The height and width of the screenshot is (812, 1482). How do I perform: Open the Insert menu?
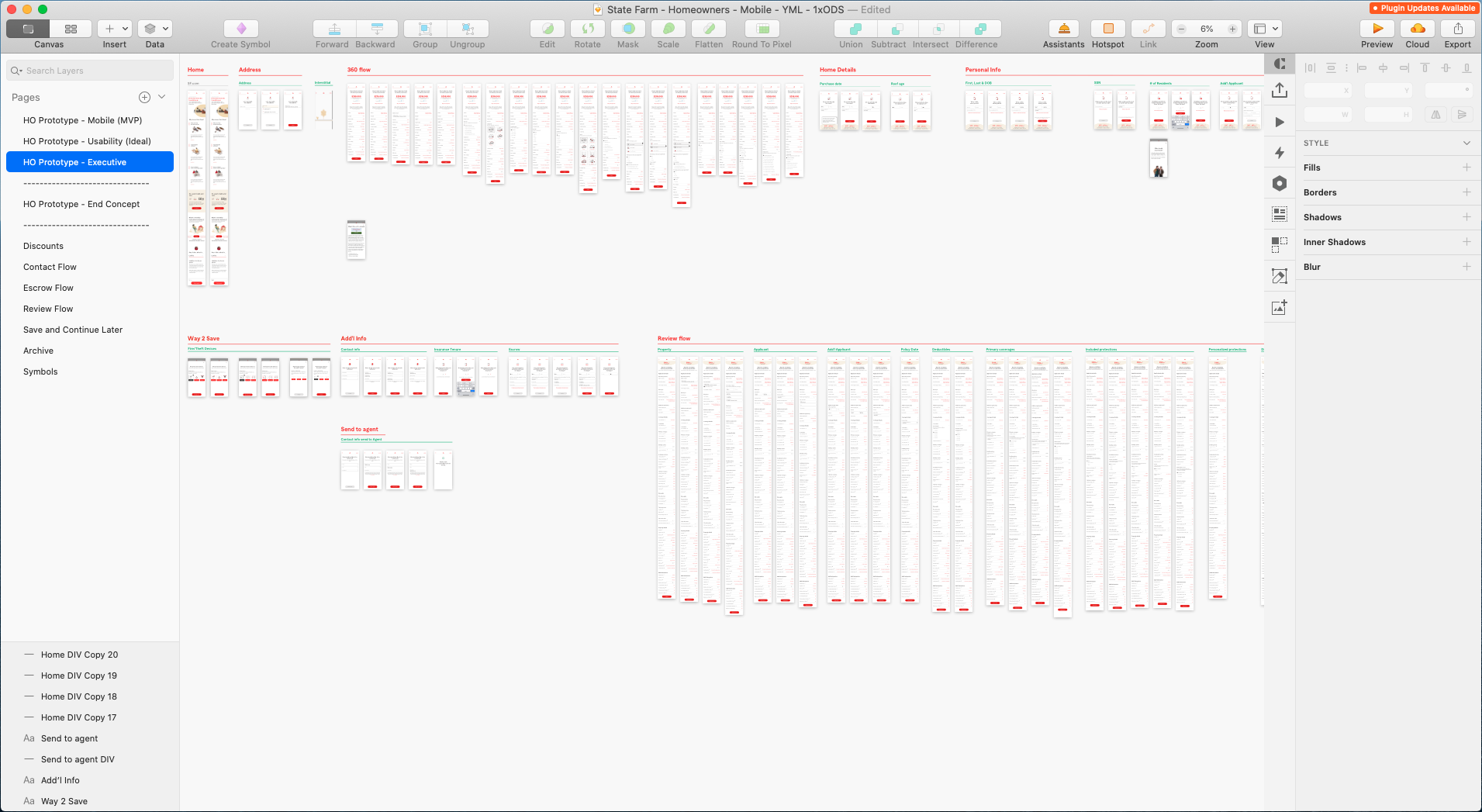point(114,28)
